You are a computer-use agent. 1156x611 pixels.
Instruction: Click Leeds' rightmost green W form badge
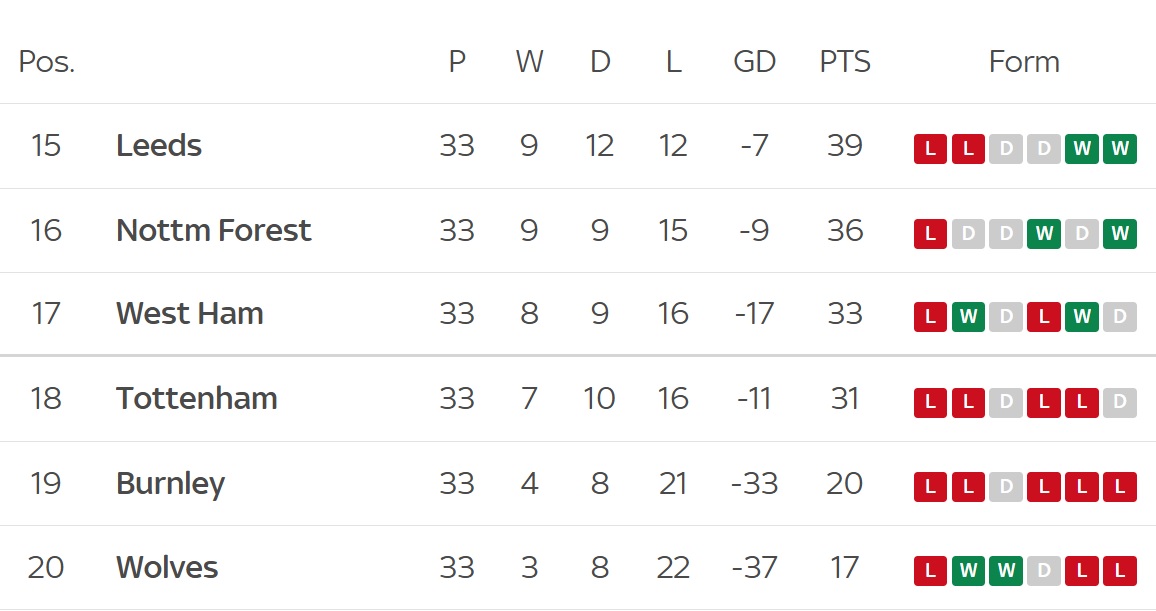(x=1120, y=149)
